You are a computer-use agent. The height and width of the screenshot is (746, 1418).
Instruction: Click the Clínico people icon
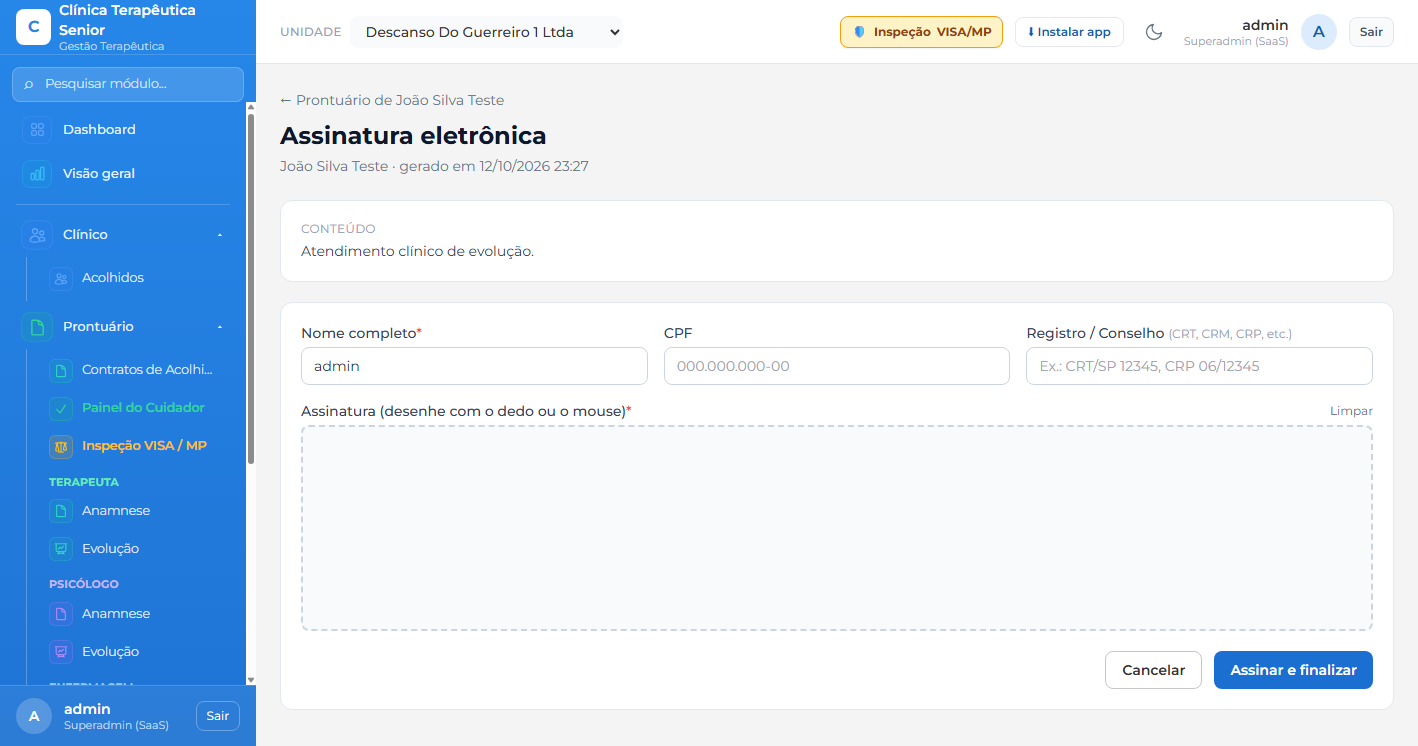[37, 235]
